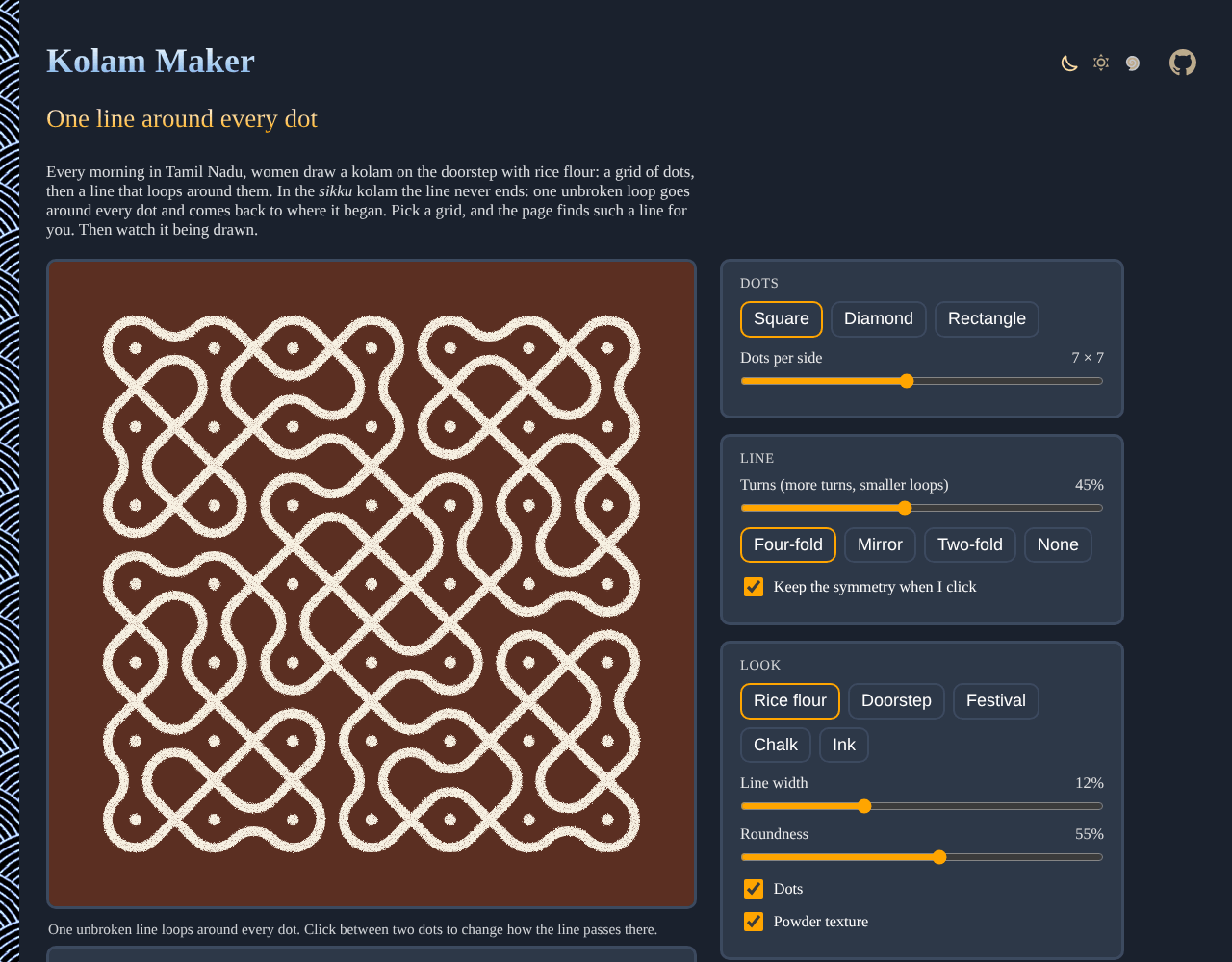This screenshot has width=1232, height=962.
Task: Switch to dark theme with the moon icon
Action: coord(1069,63)
